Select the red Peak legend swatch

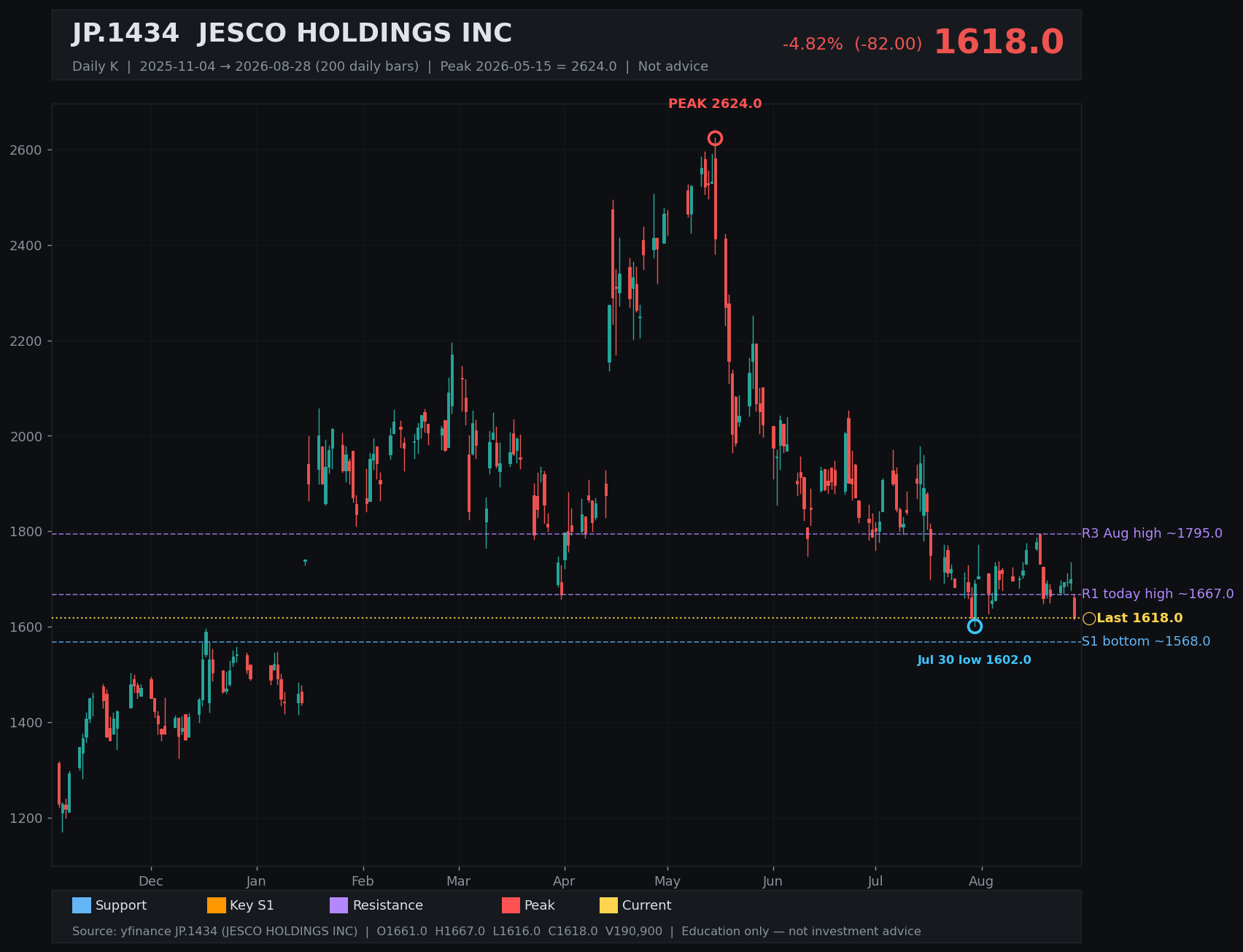[x=511, y=905]
